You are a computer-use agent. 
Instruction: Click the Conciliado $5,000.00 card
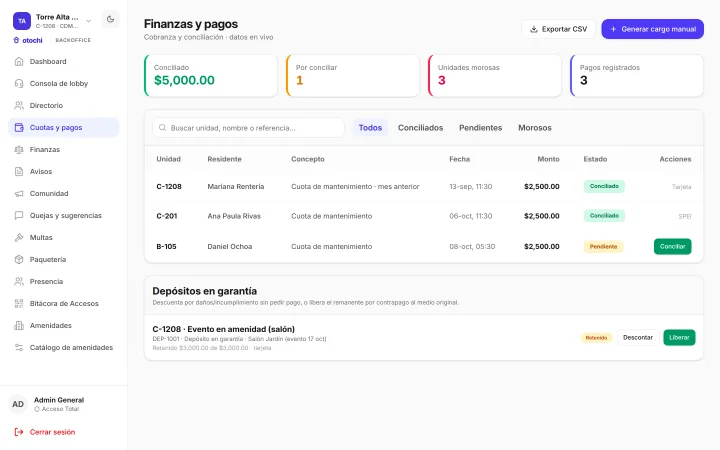(x=211, y=76)
